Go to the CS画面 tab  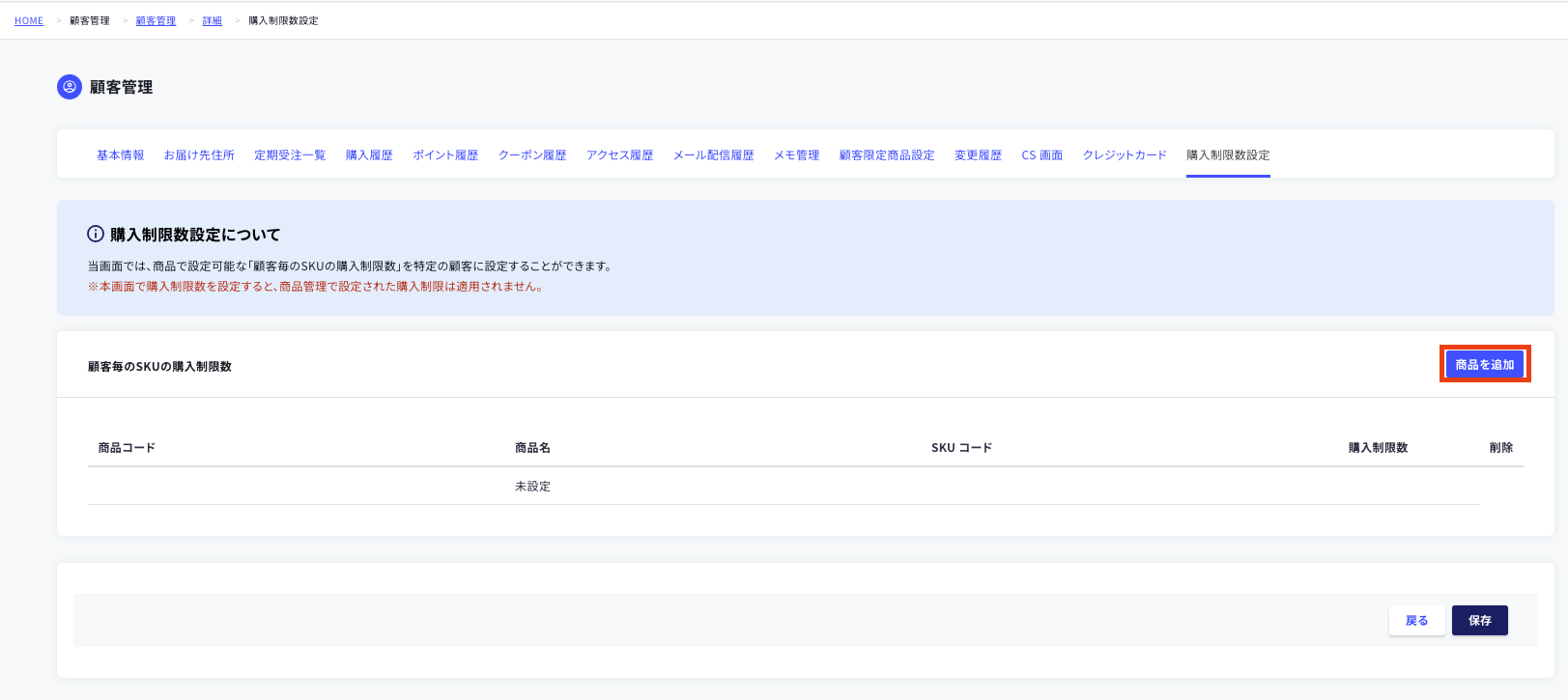tap(1042, 155)
